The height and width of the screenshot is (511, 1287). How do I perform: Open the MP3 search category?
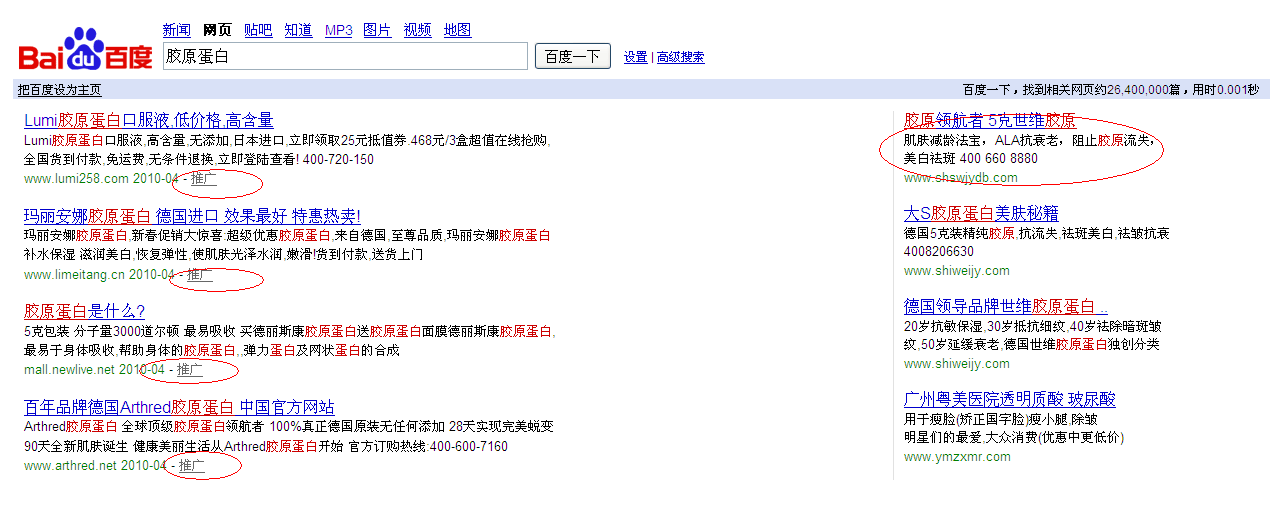(339, 30)
